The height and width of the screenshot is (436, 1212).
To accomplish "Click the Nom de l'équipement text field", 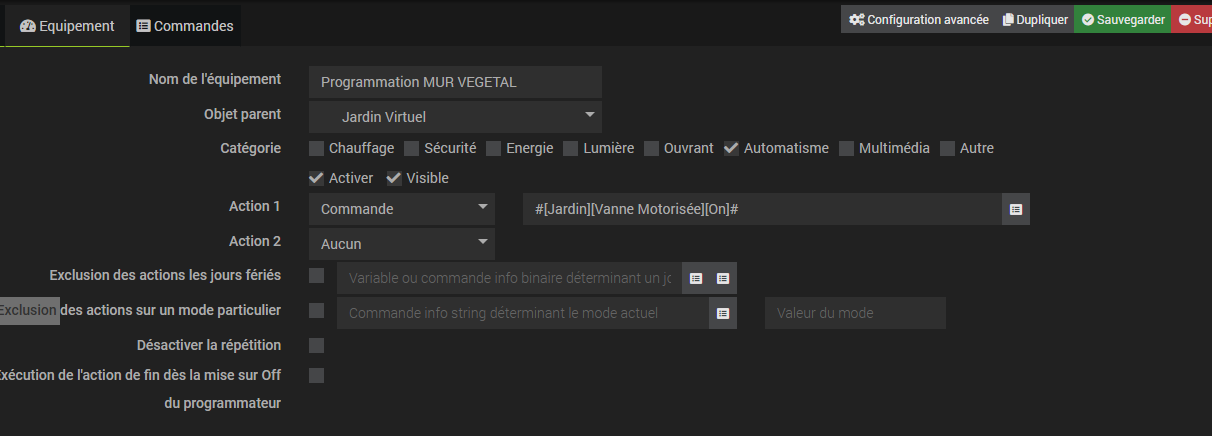I will pos(455,82).
